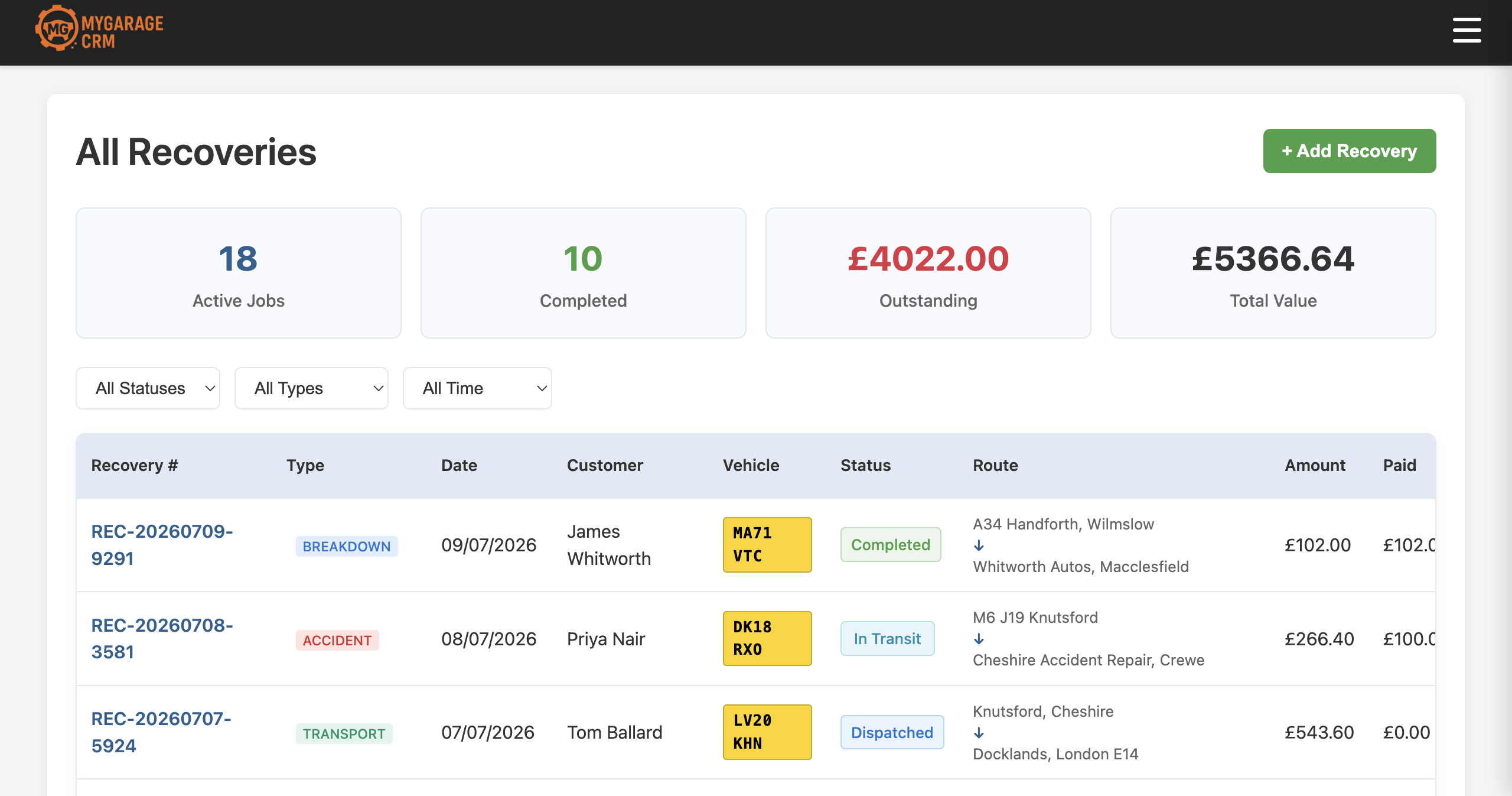Click the MA71 VTC number plate
The height and width of the screenshot is (796, 1512).
click(767, 545)
